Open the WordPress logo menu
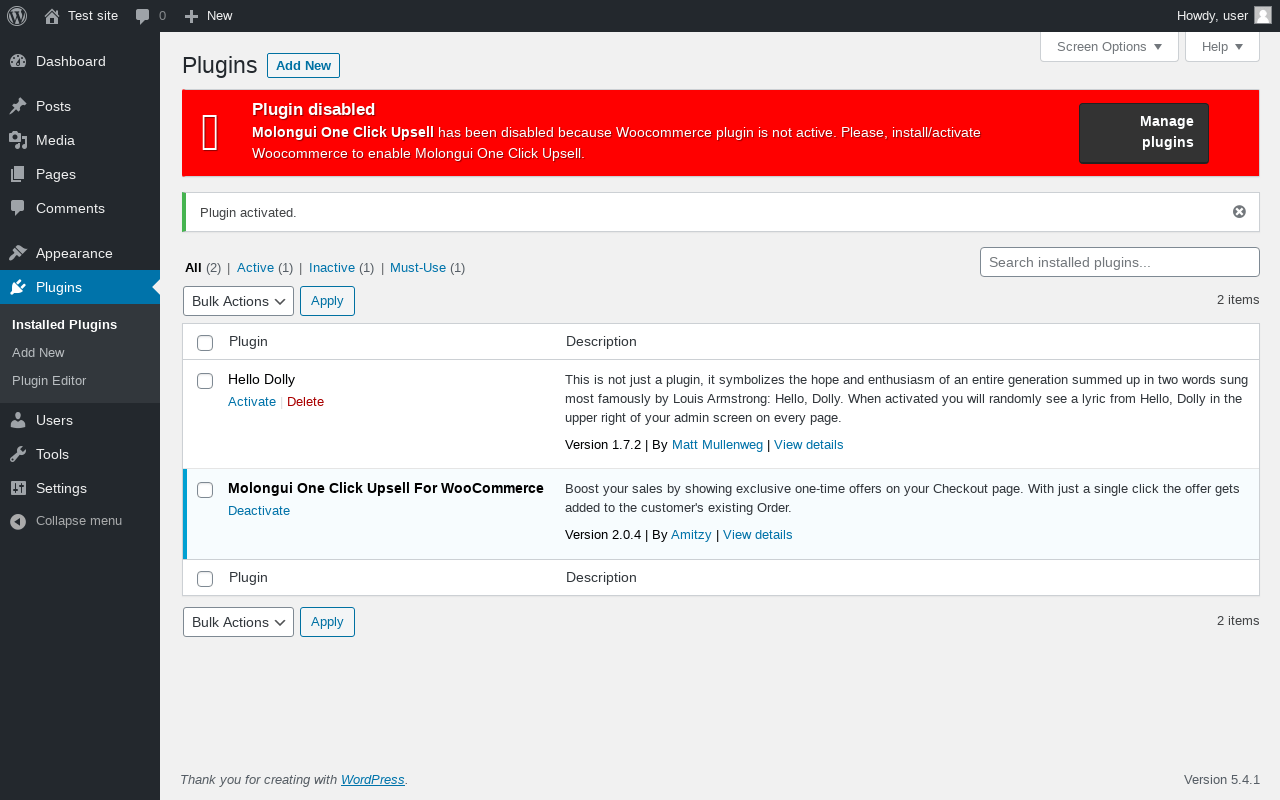The height and width of the screenshot is (800, 1280). (x=17, y=16)
